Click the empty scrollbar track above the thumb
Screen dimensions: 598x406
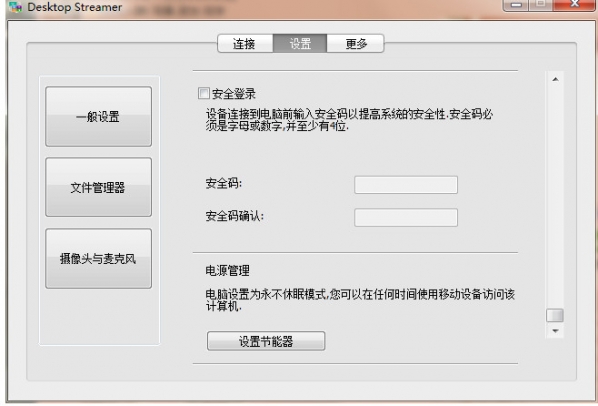[x=555, y=196]
